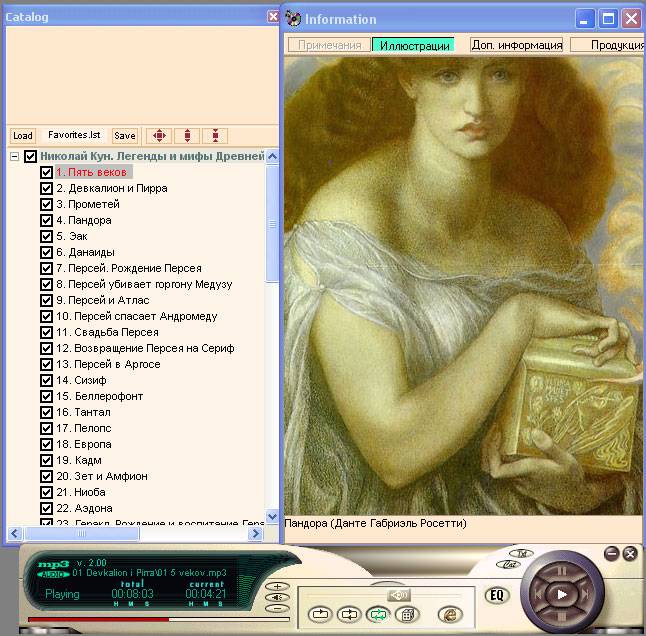
Task: Open the Продукция tab
Action: coord(608,45)
